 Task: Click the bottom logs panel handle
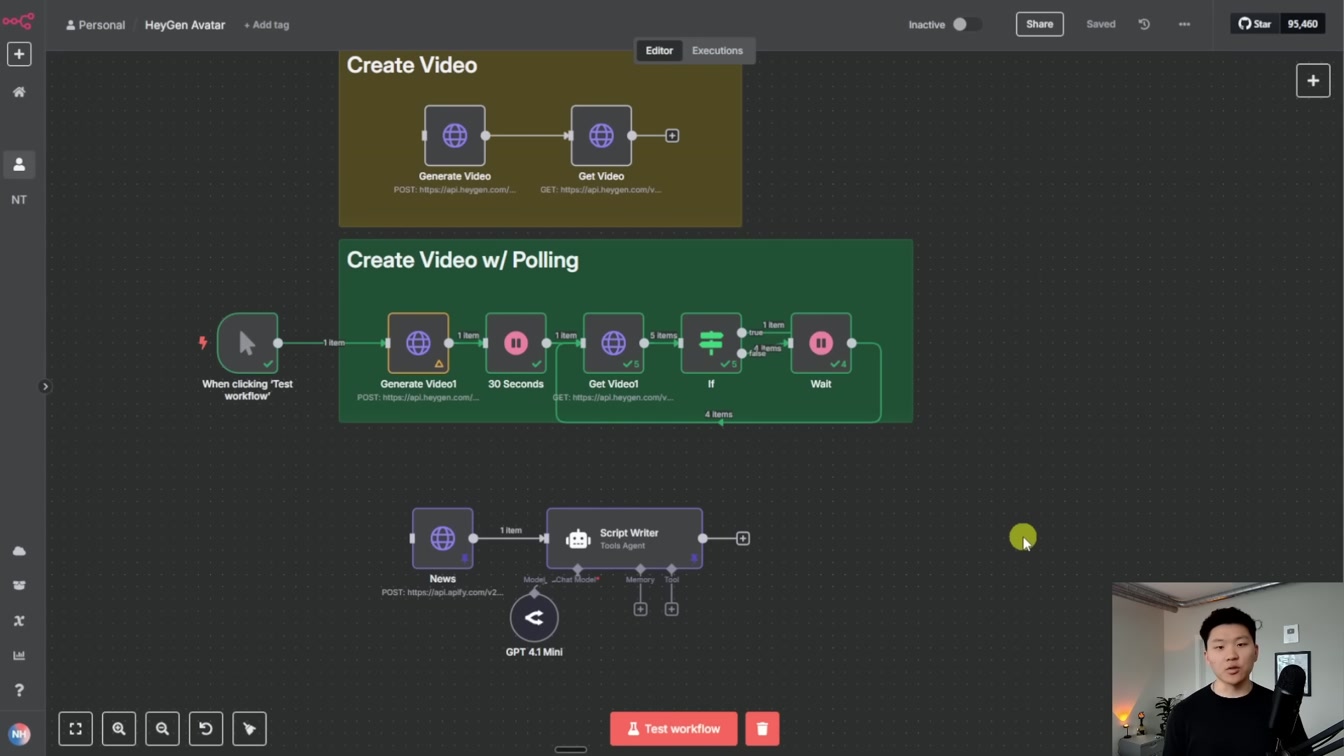[x=571, y=749]
